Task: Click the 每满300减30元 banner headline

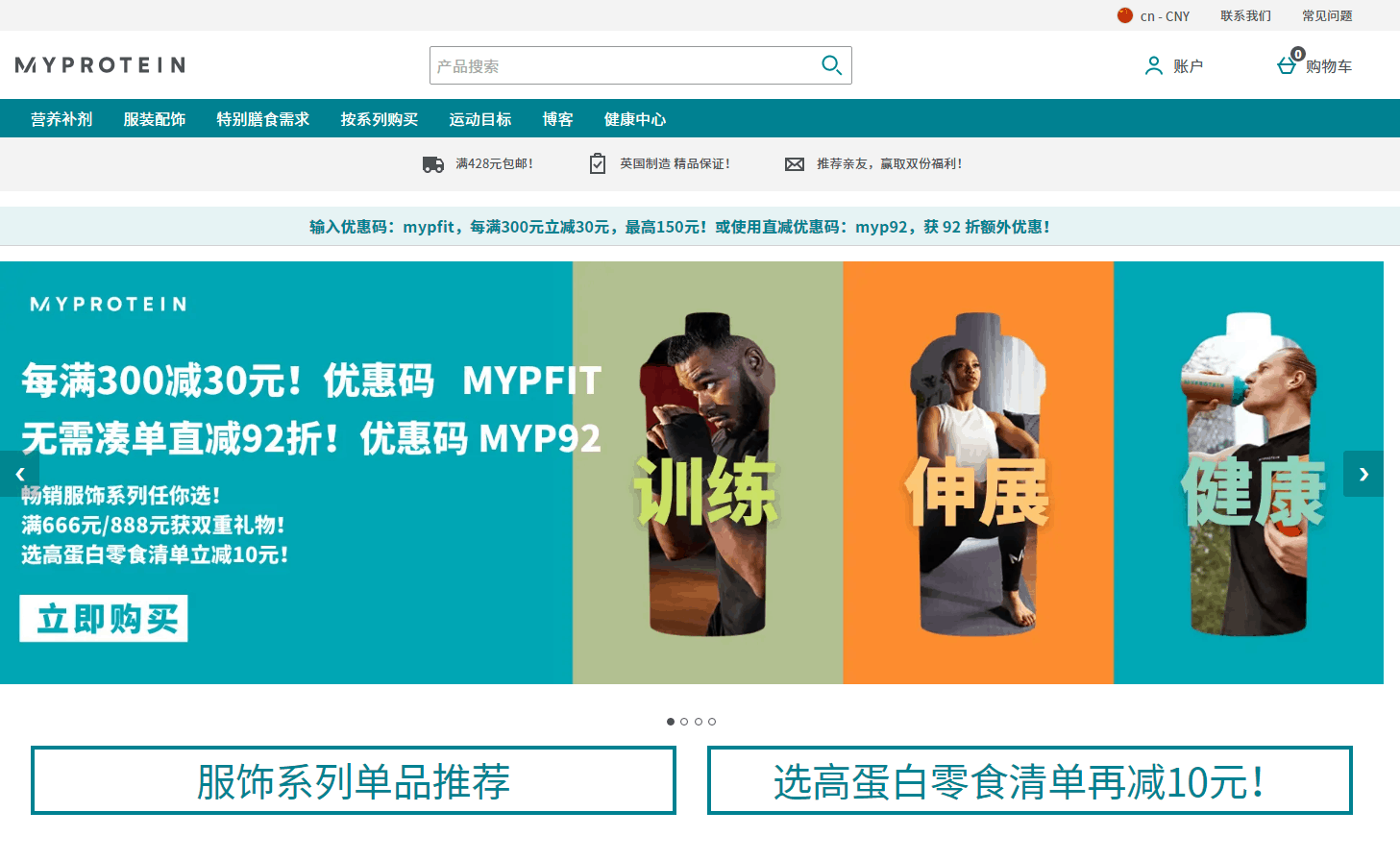Action: [x=311, y=381]
